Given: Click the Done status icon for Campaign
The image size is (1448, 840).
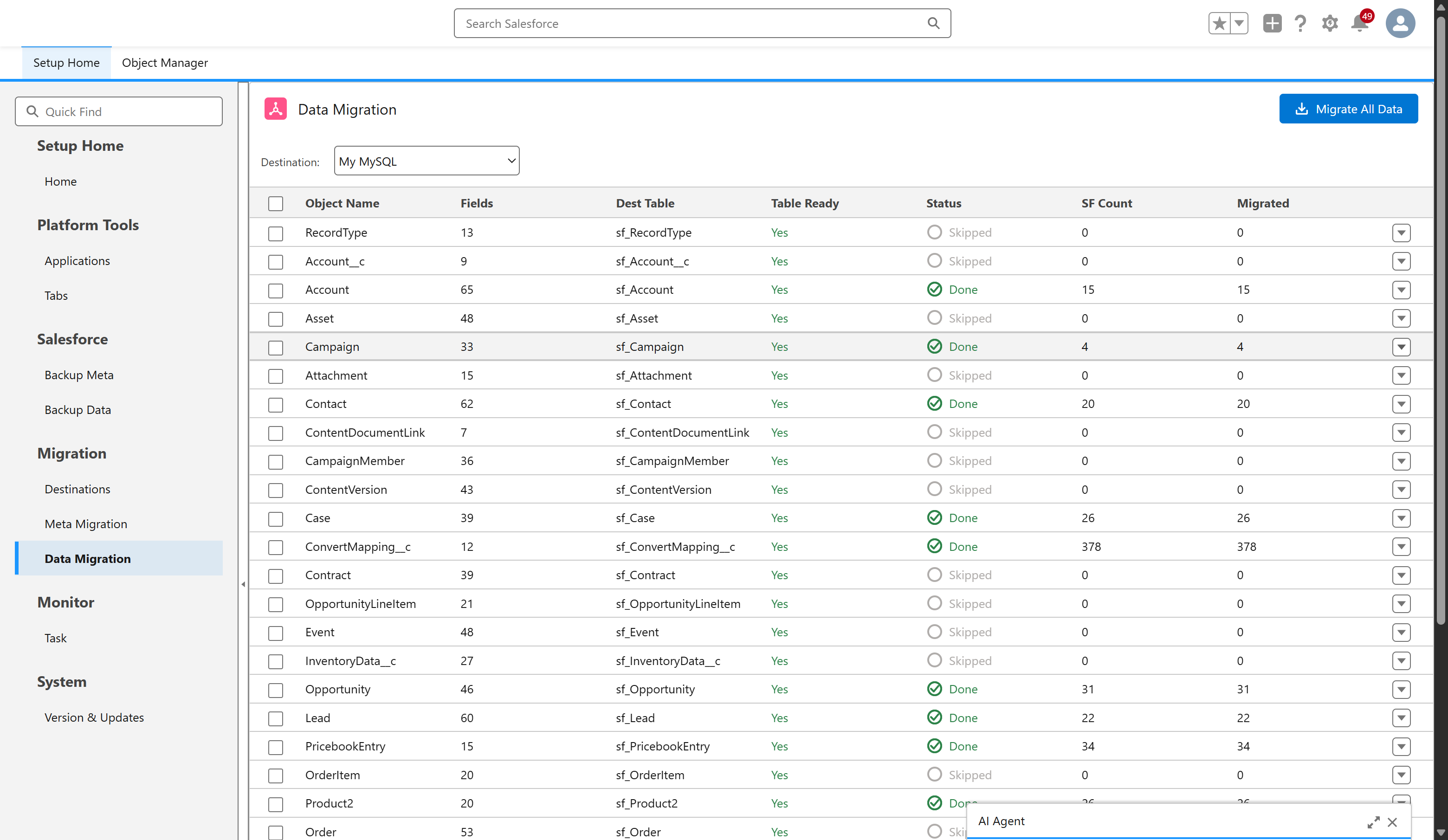Looking at the screenshot, I should (x=934, y=346).
